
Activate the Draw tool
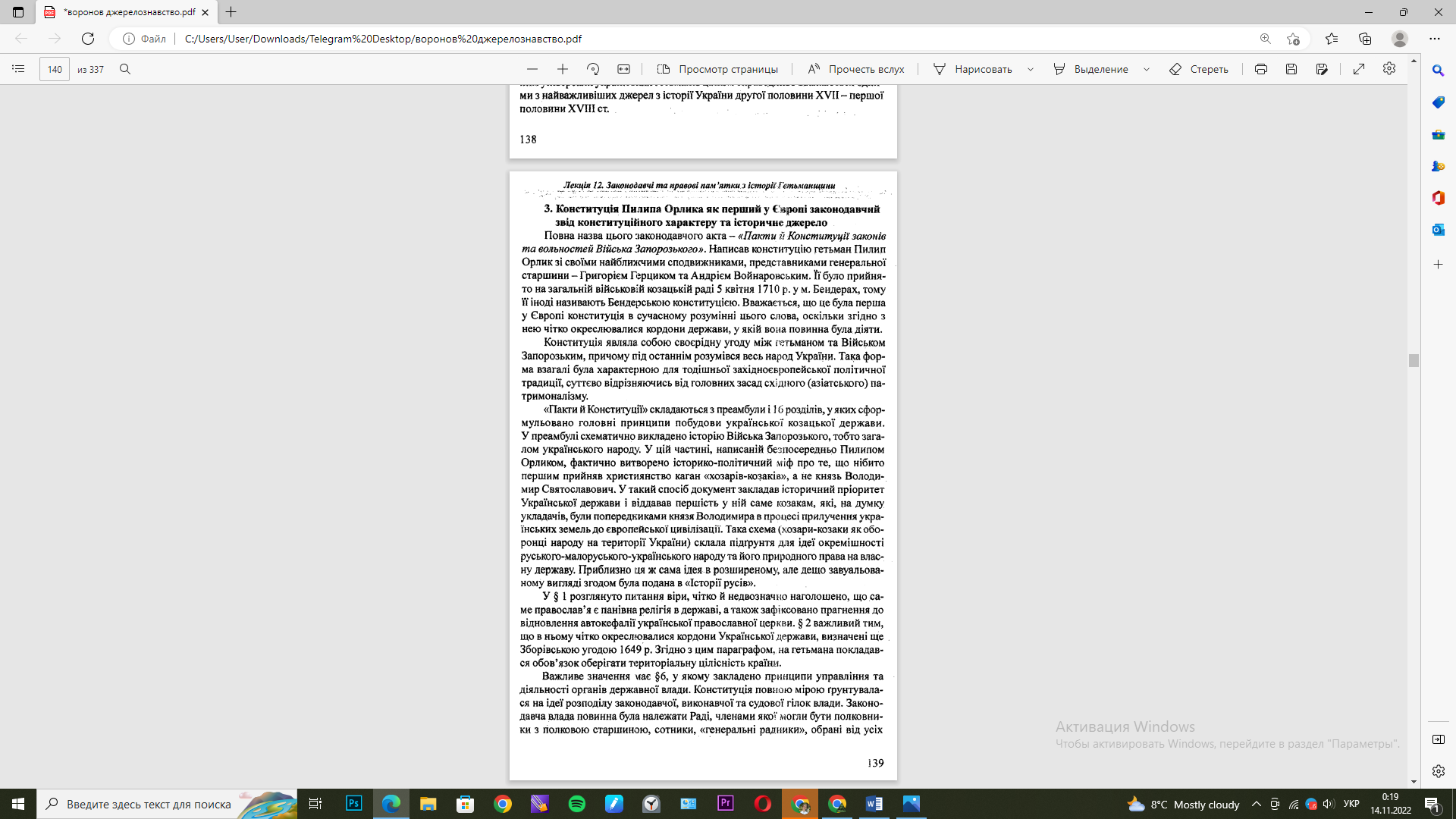973,69
